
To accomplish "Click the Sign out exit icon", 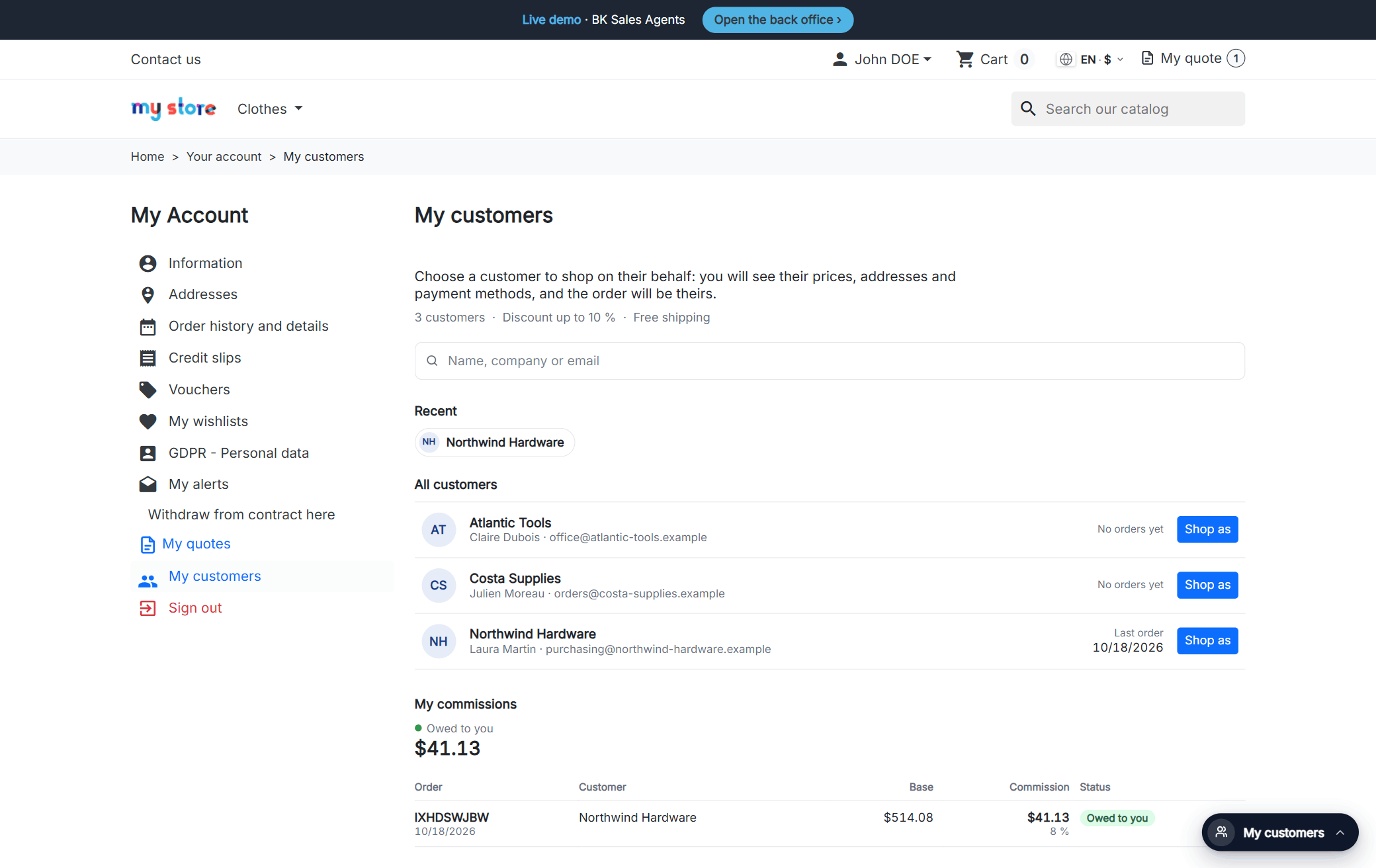I will click(x=148, y=608).
